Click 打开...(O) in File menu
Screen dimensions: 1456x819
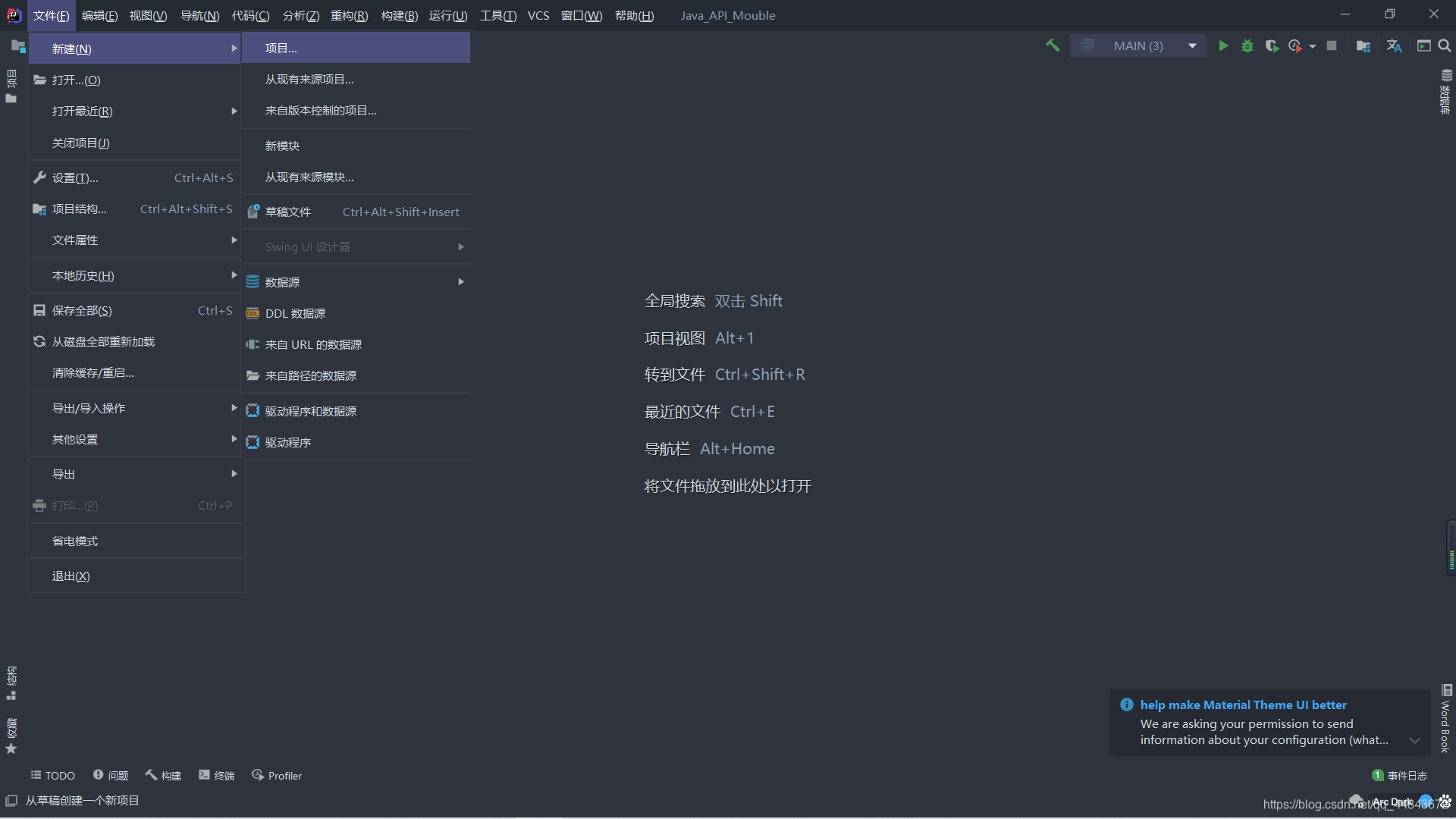point(135,80)
